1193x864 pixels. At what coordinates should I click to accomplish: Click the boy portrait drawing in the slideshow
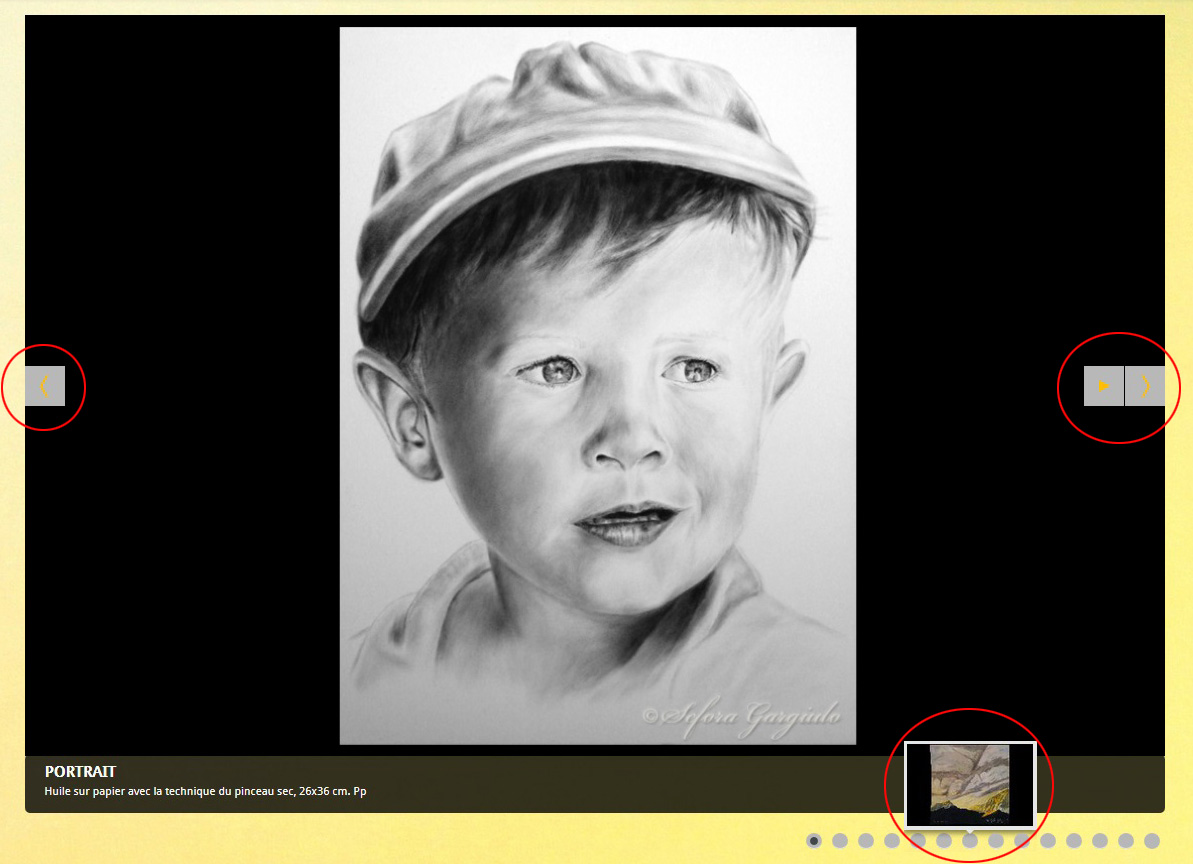pyautogui.click(x=597, y=386)
